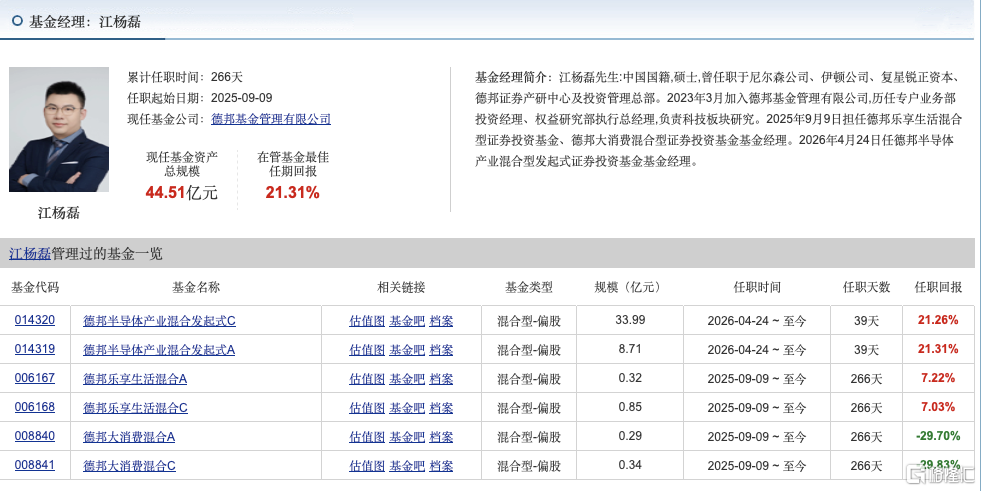The height and width of the screenshot is (491, 981).
Task: Open fund code 006168
Action: 34,407
